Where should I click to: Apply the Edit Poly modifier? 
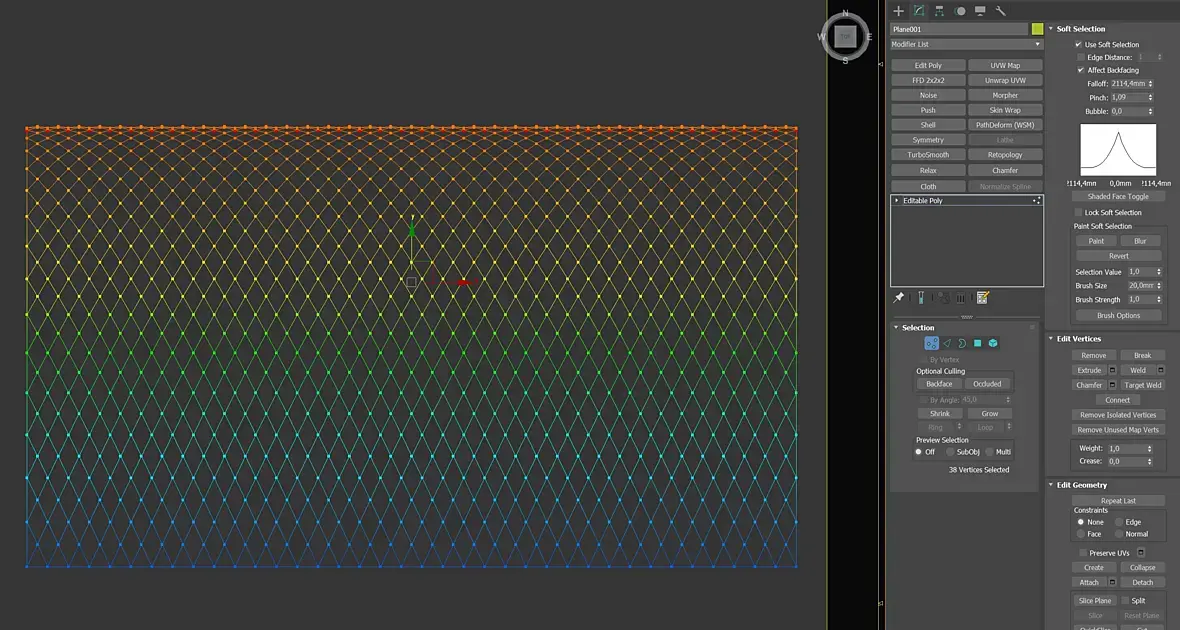(928, 65)
